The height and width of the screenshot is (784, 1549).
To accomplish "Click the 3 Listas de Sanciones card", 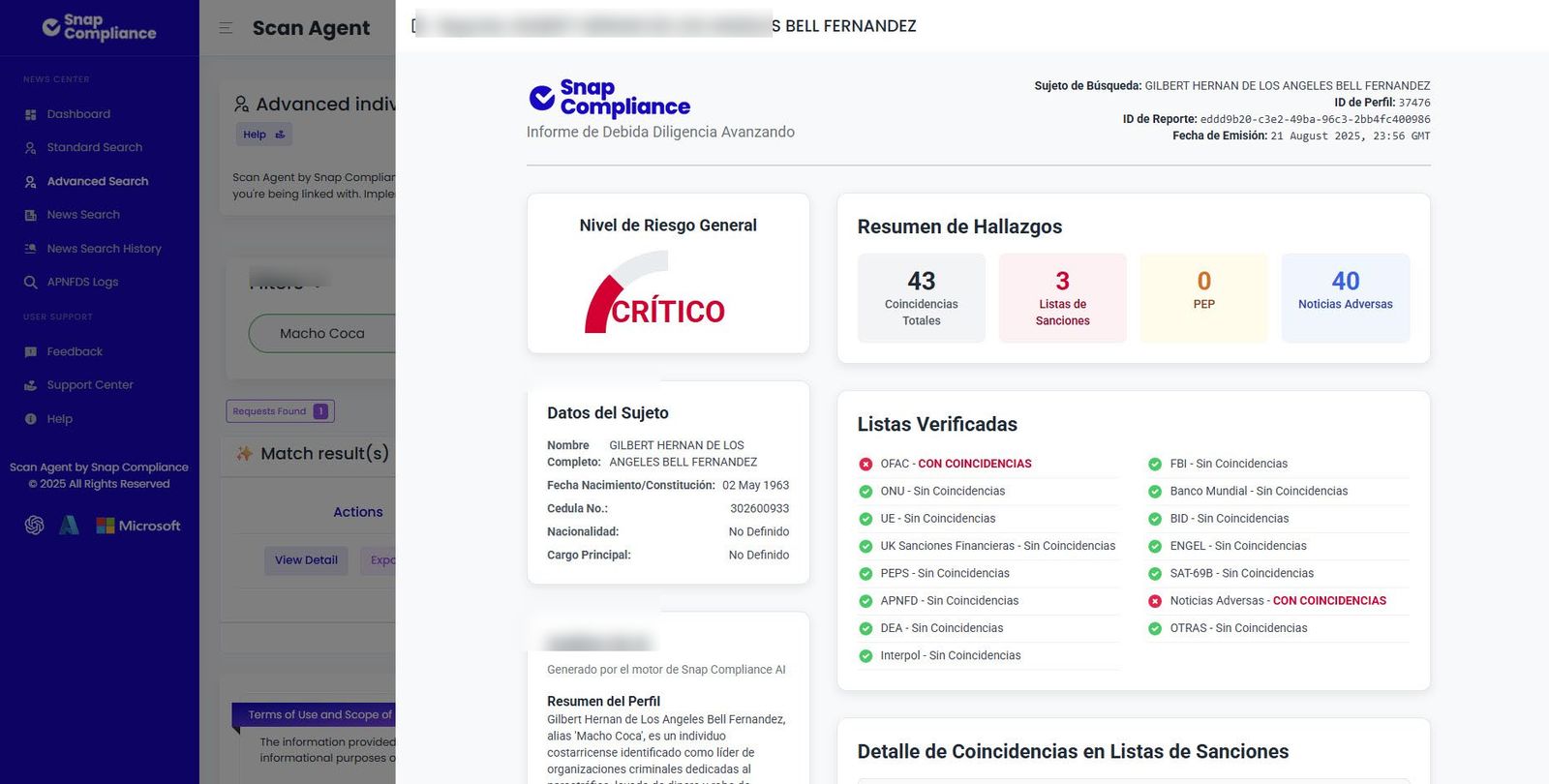I will (x=1063, y=298).
